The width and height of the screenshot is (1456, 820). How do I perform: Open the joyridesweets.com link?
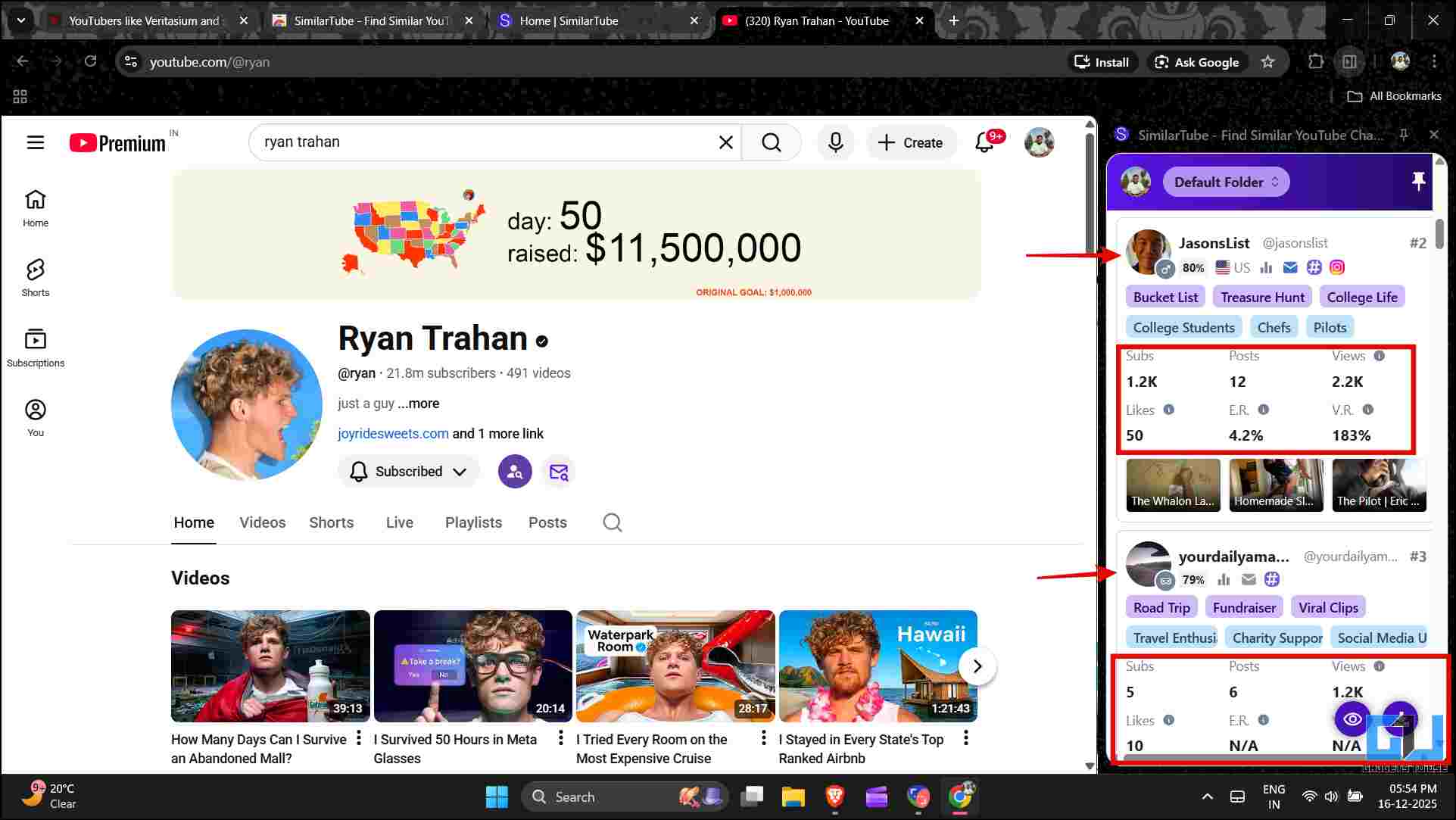coord(393,434)
